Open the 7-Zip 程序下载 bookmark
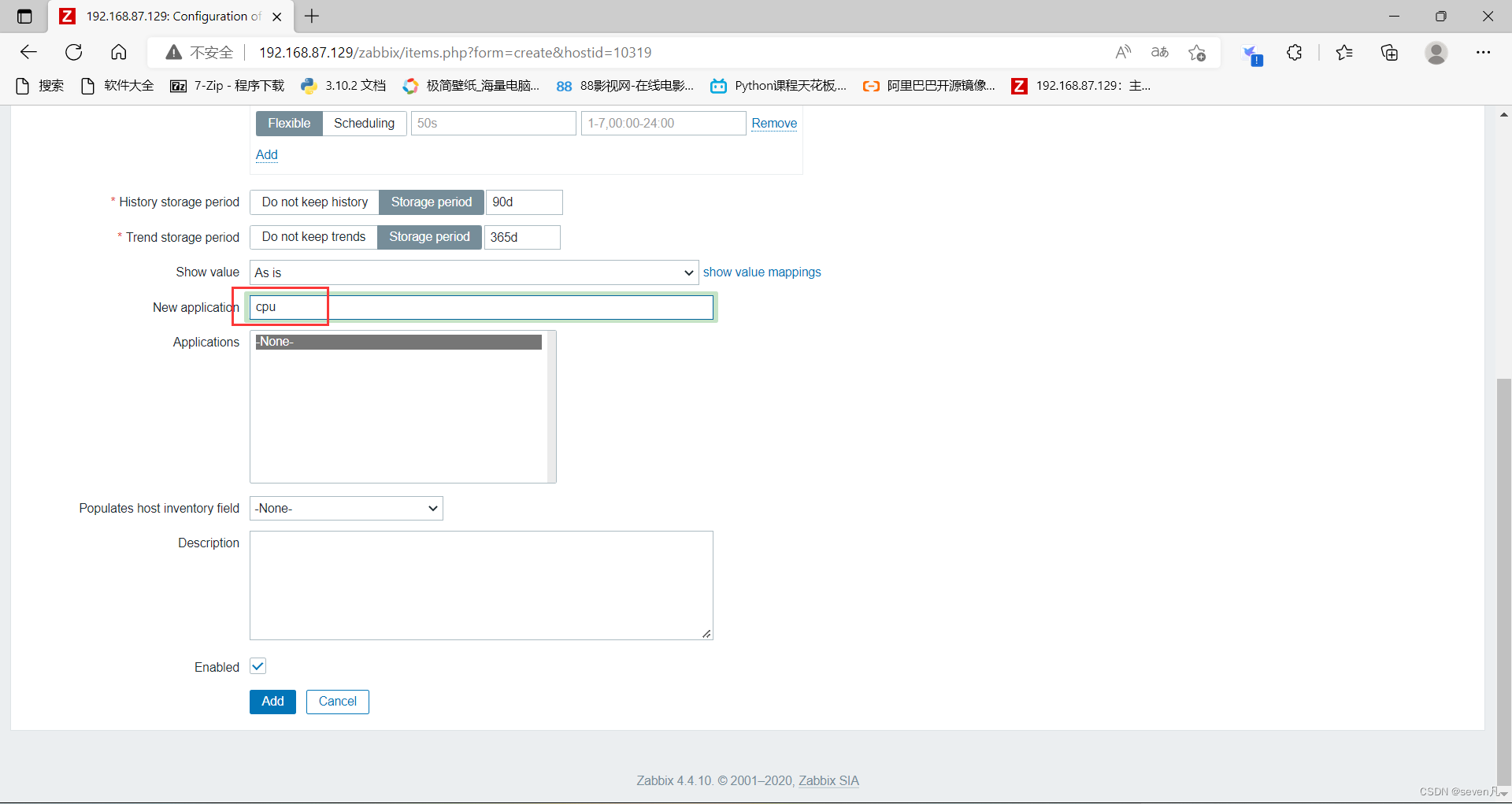The image size is (1512, 804). point(227,86)
